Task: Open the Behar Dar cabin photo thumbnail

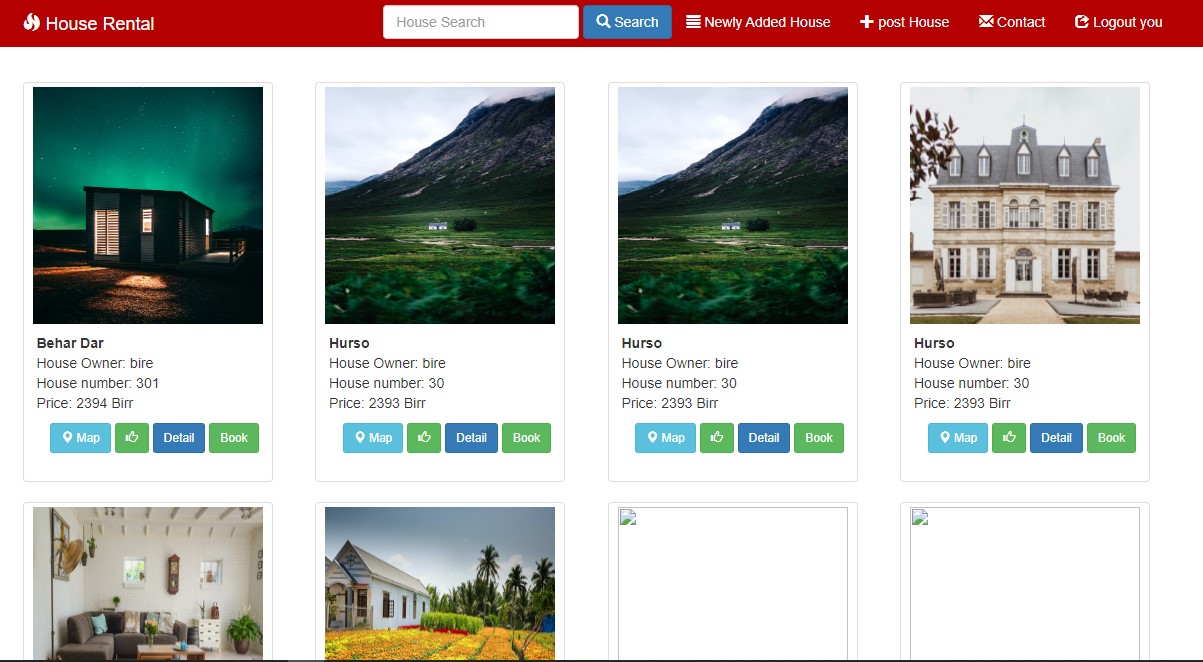Action: (148, 205)
